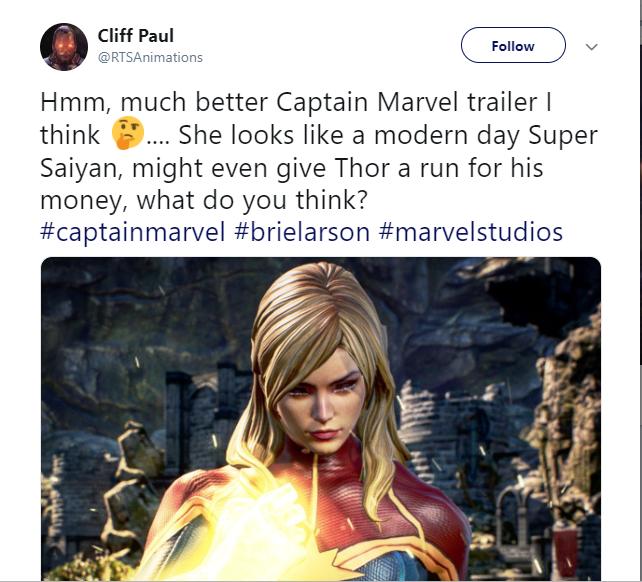Open the Captain Marvel image attachment
The width and height of the screenshot is (642, 582).
(320, 420)
